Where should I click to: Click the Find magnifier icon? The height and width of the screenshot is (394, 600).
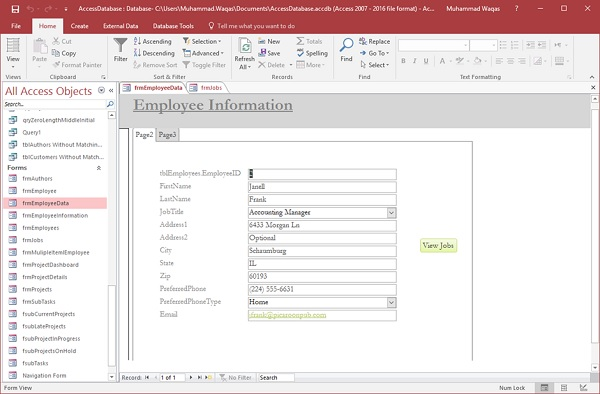[x=346, y=45]
